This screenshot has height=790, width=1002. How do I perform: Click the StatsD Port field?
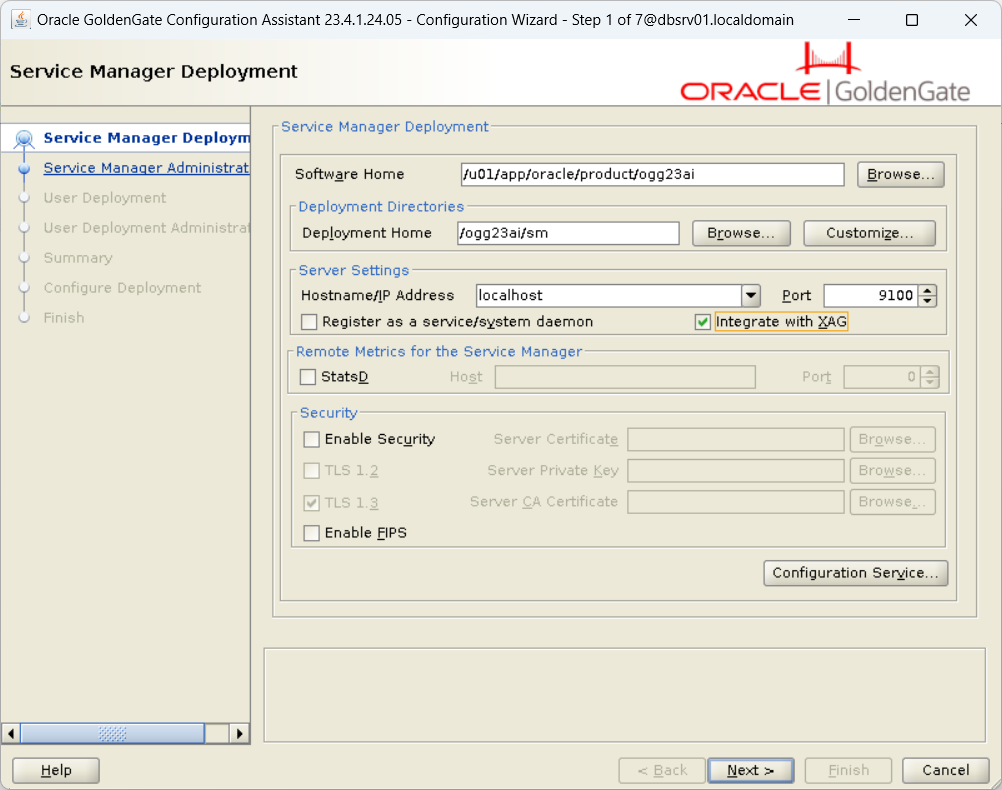pos(883,377)
